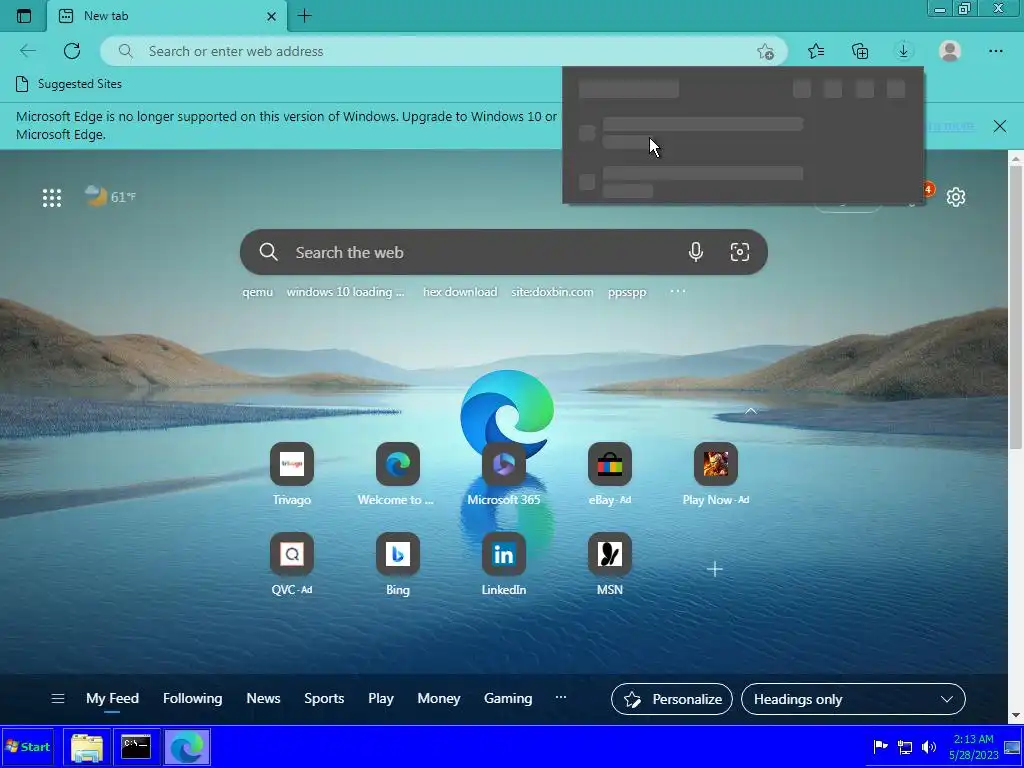
Task: Open the Downloads icon in toolbar
Action: [x=904, y=51]
